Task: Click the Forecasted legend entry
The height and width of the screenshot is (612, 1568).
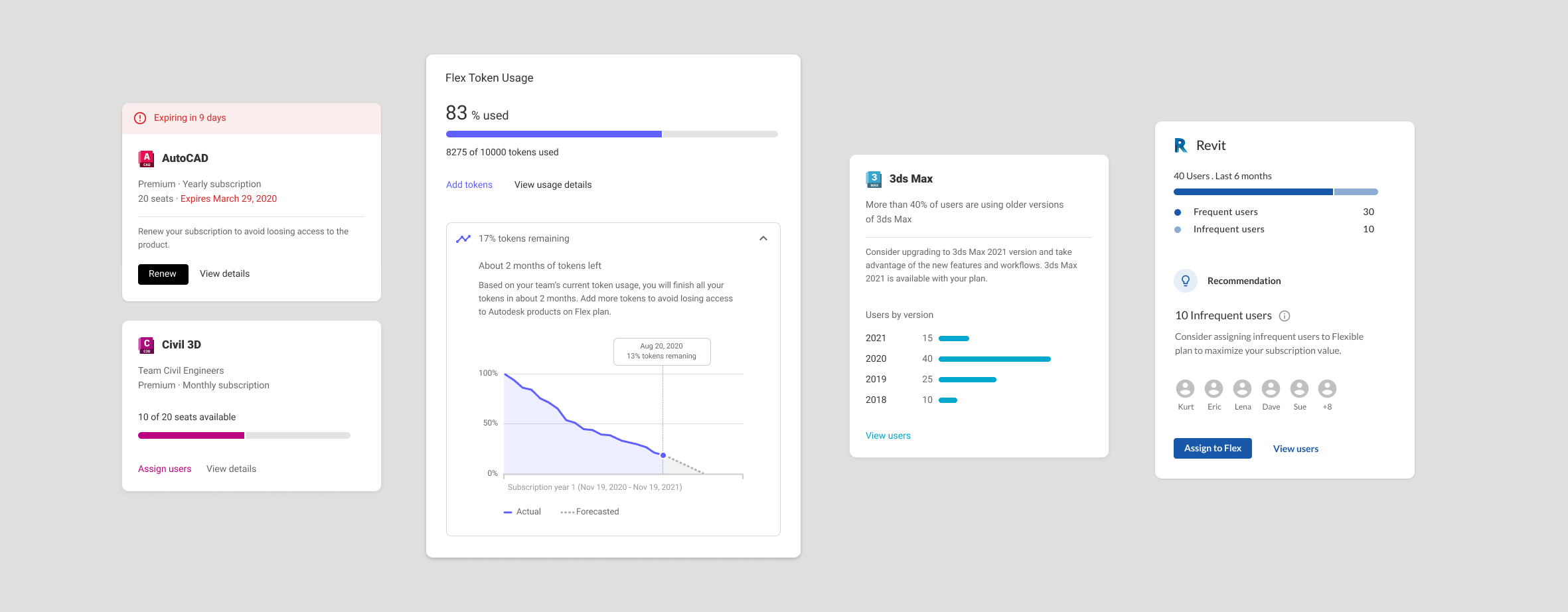Action: tap(589, 512)
